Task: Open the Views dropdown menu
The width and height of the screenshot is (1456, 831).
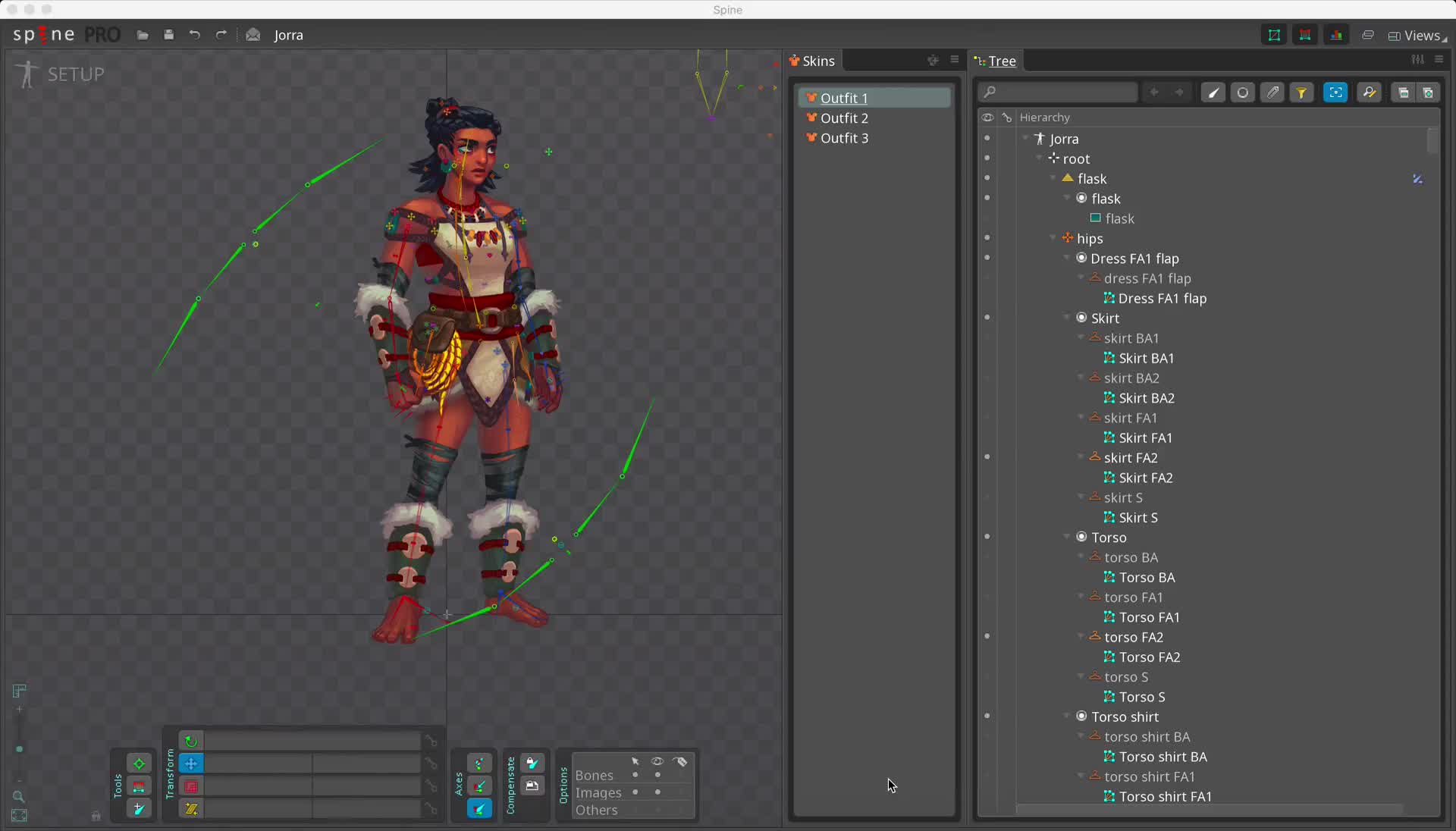Action: (x=1417, y=36)
